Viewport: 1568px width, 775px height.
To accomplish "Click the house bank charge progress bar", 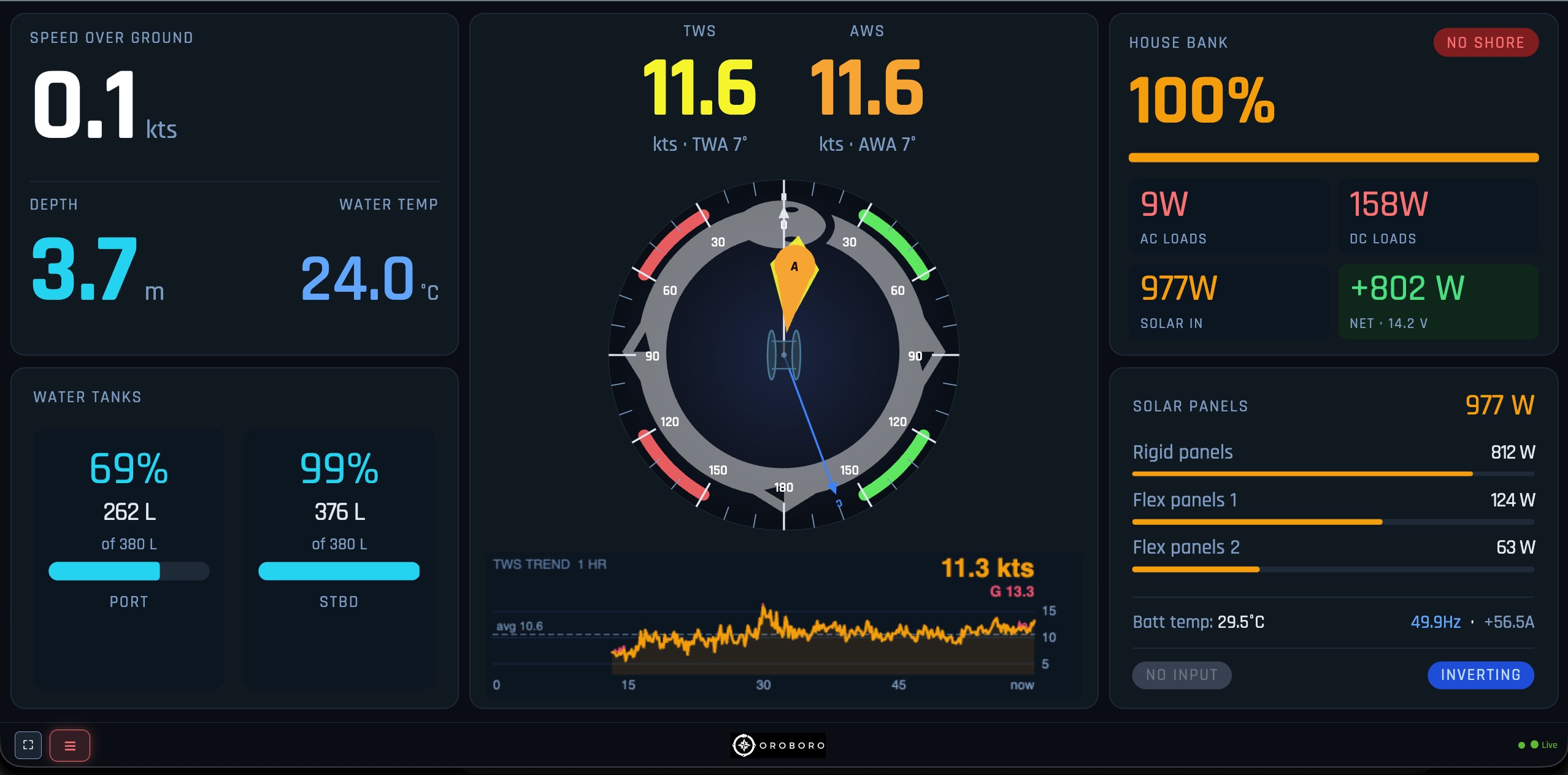I will tap(1333, 158).
